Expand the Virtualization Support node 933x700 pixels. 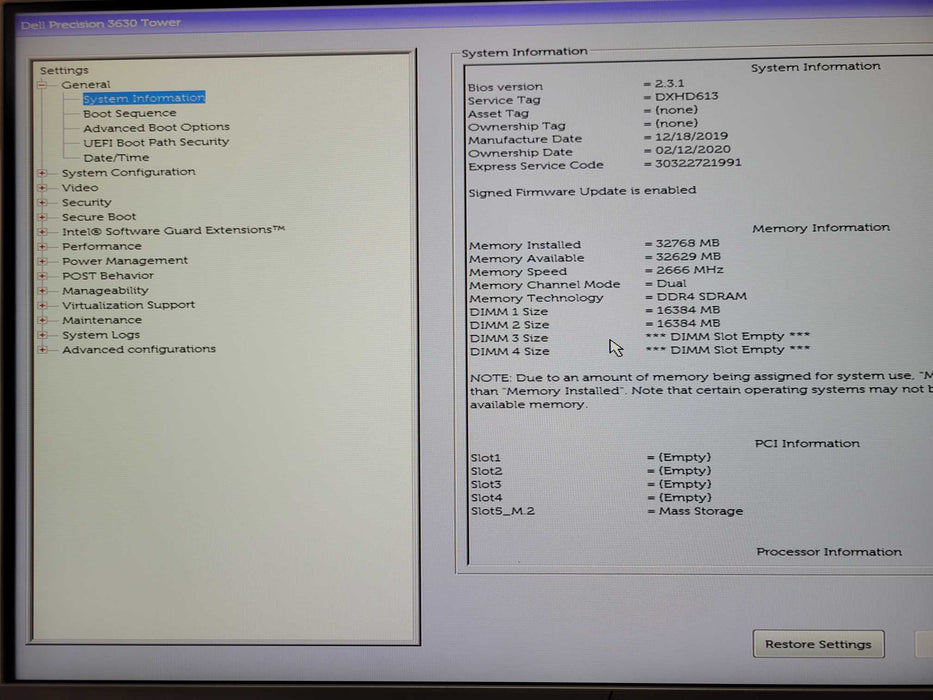coord(42,305)
